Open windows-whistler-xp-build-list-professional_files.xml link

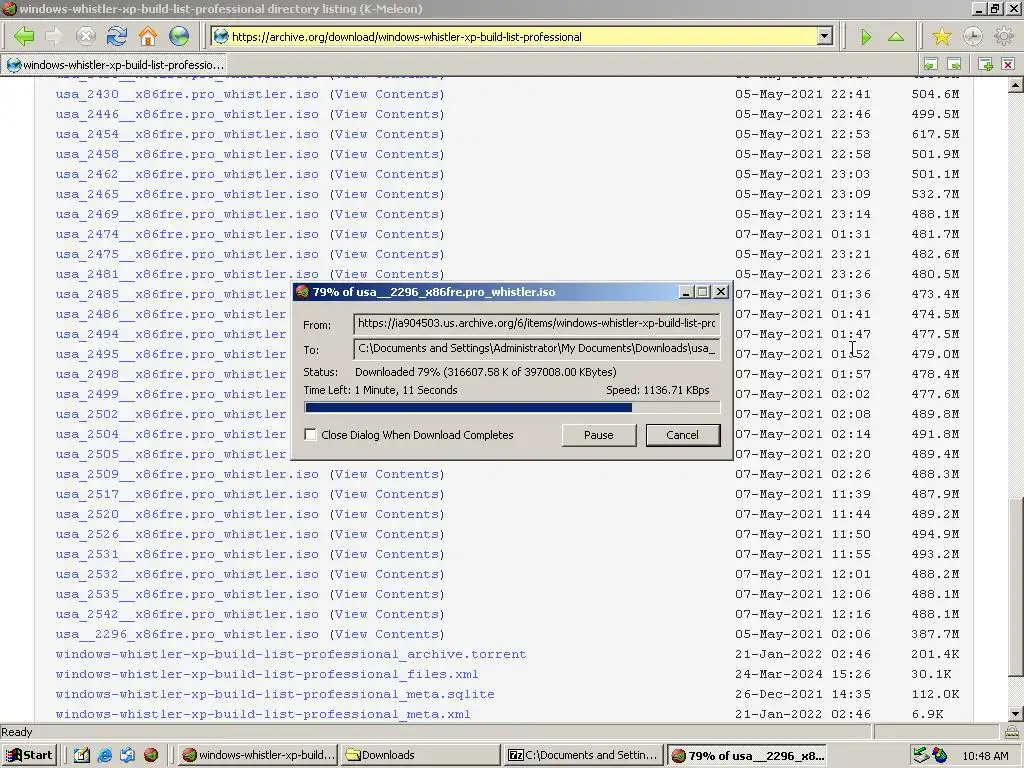[x=267, y=674]
